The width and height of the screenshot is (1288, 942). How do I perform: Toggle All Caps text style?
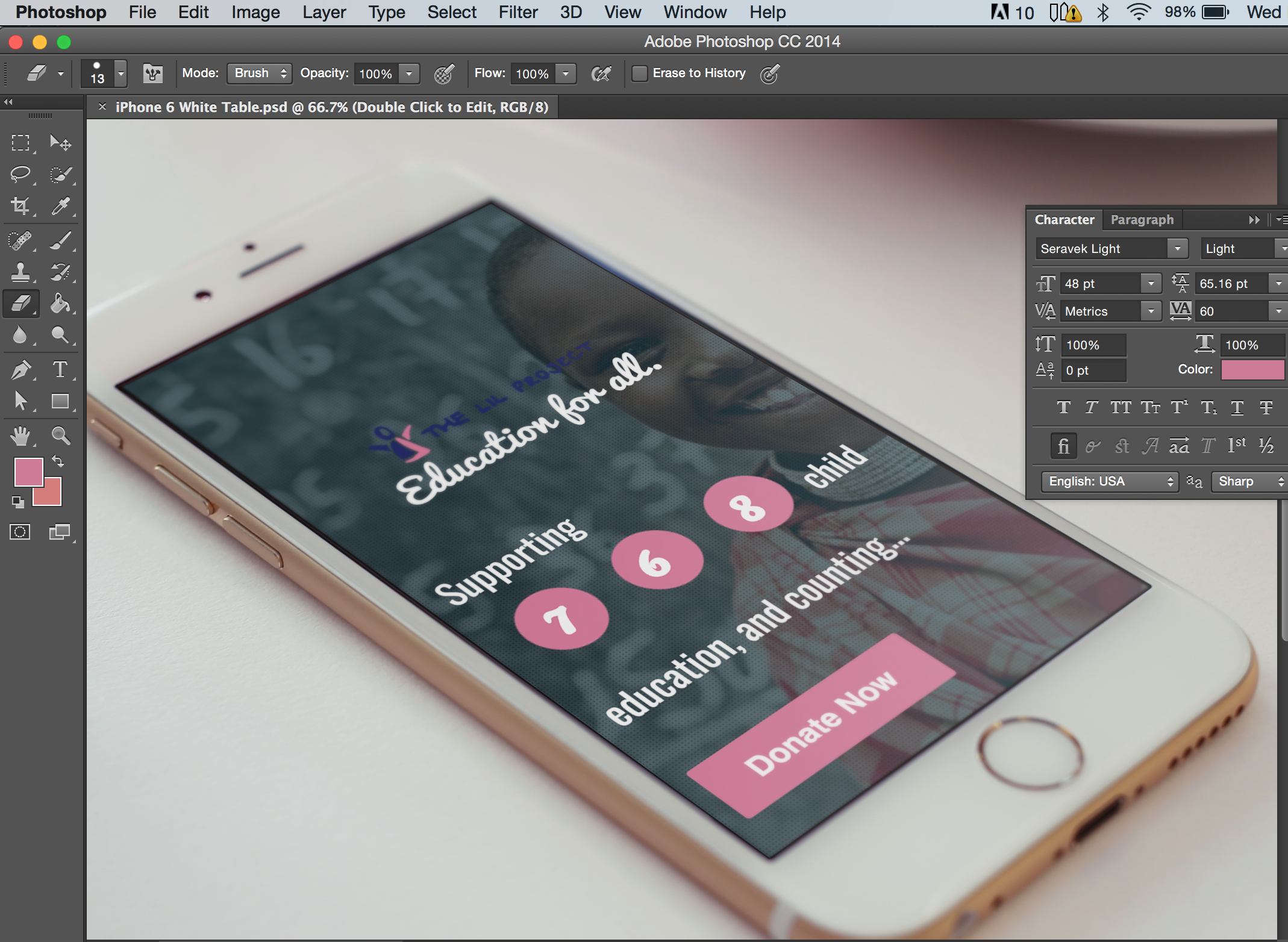tap(1120, 408)
